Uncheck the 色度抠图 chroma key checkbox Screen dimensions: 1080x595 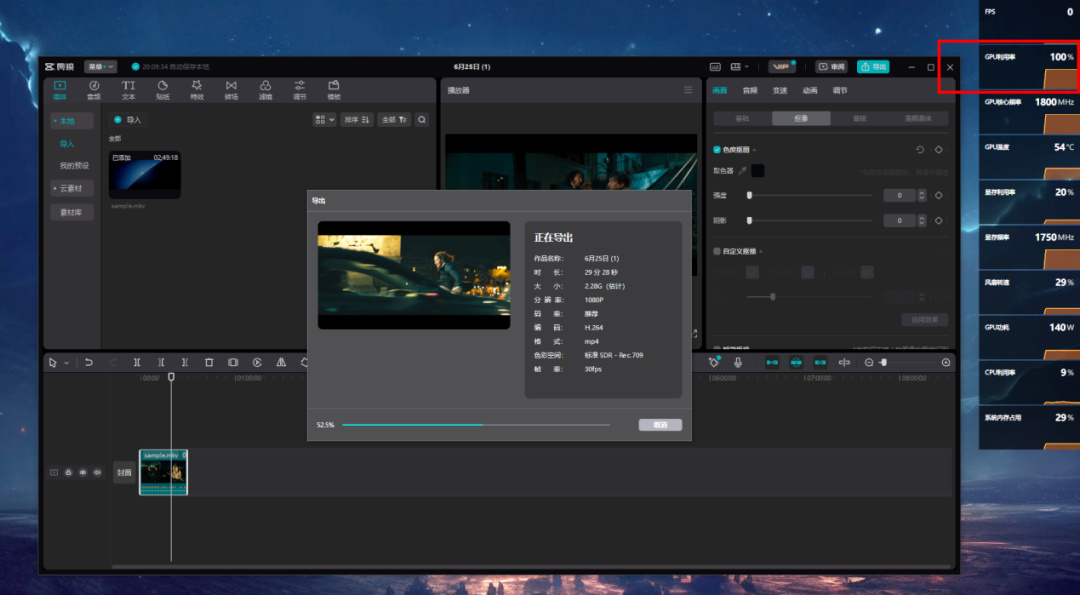click(717, 149)
